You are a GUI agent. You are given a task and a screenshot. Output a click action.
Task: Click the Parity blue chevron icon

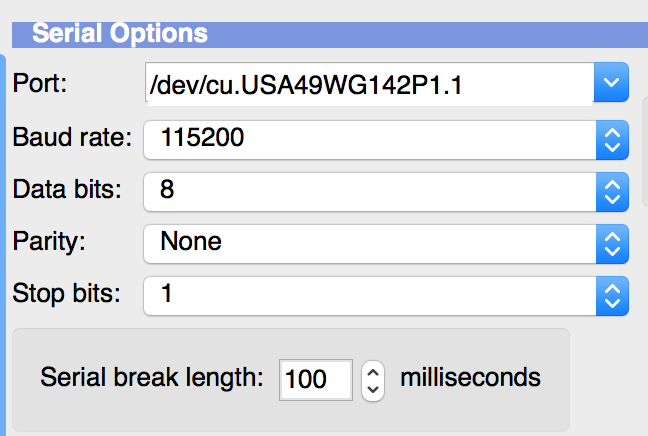pos(611,242)
